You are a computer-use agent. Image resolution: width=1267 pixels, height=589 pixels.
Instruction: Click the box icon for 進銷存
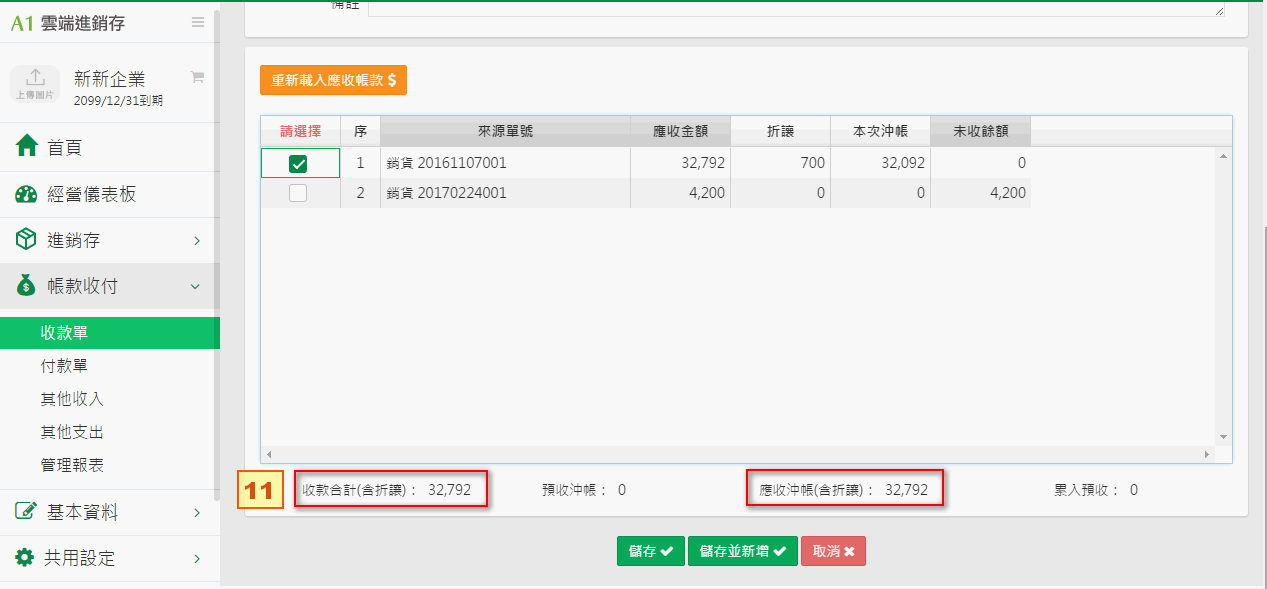click(27, 240)
